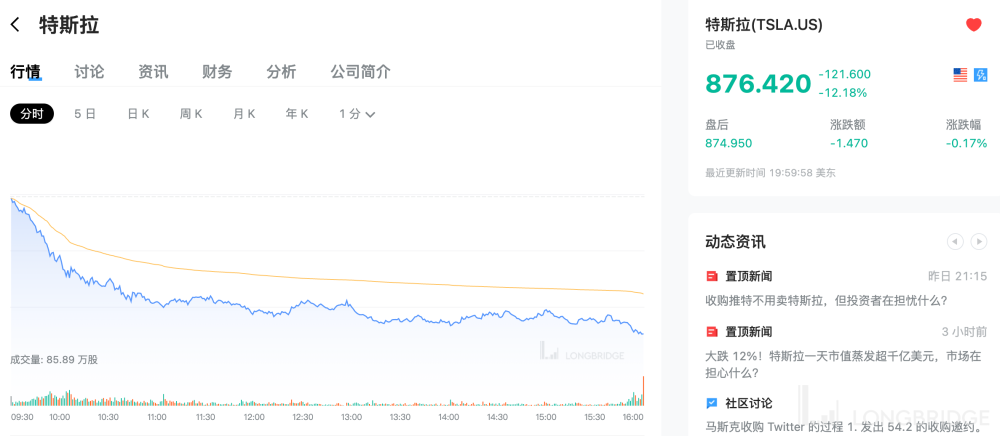The width and height of the screenshot is (1000, 436).
Task: Toggle the red heart favorite icon
Action: pos(974,25)
